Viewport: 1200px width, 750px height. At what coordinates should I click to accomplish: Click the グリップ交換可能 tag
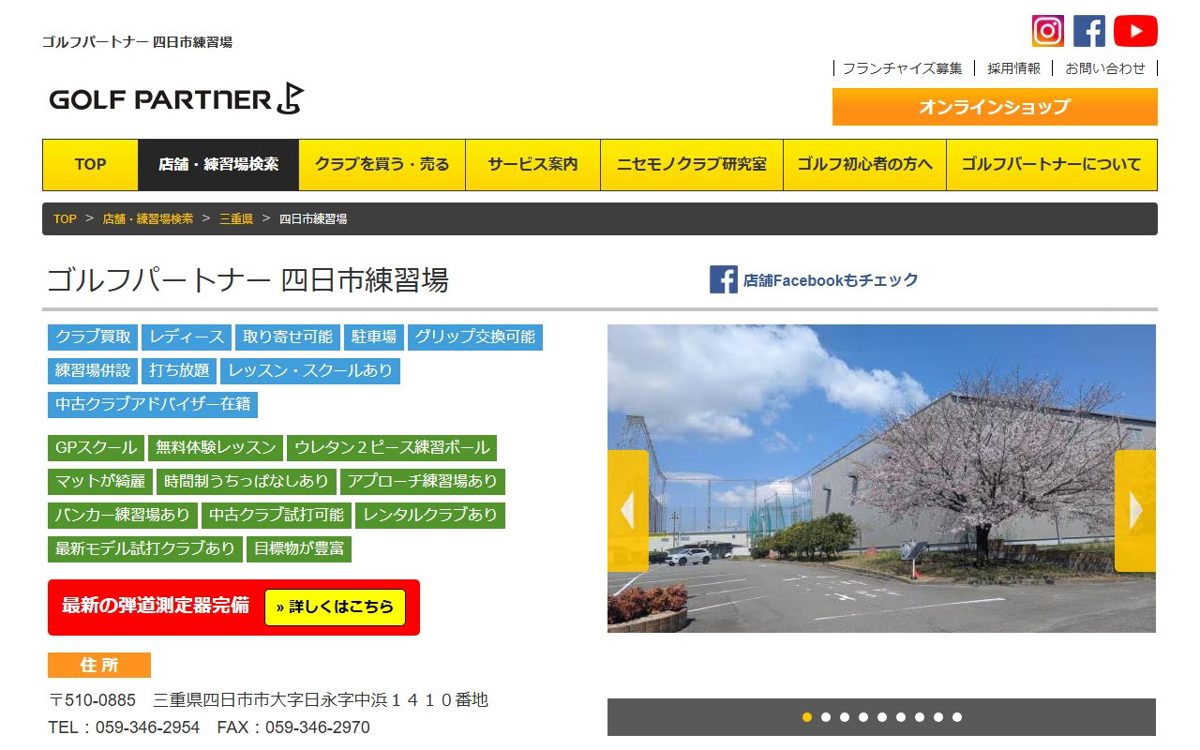[x=475, y=337]
